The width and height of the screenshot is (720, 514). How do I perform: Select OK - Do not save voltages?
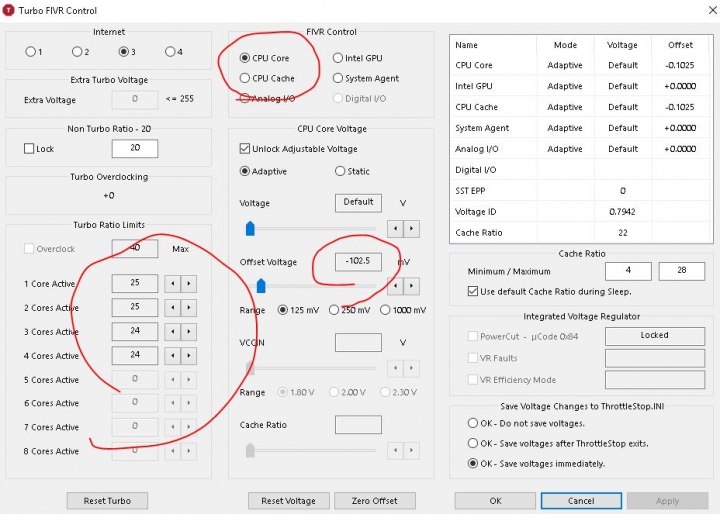click(472, 423)
